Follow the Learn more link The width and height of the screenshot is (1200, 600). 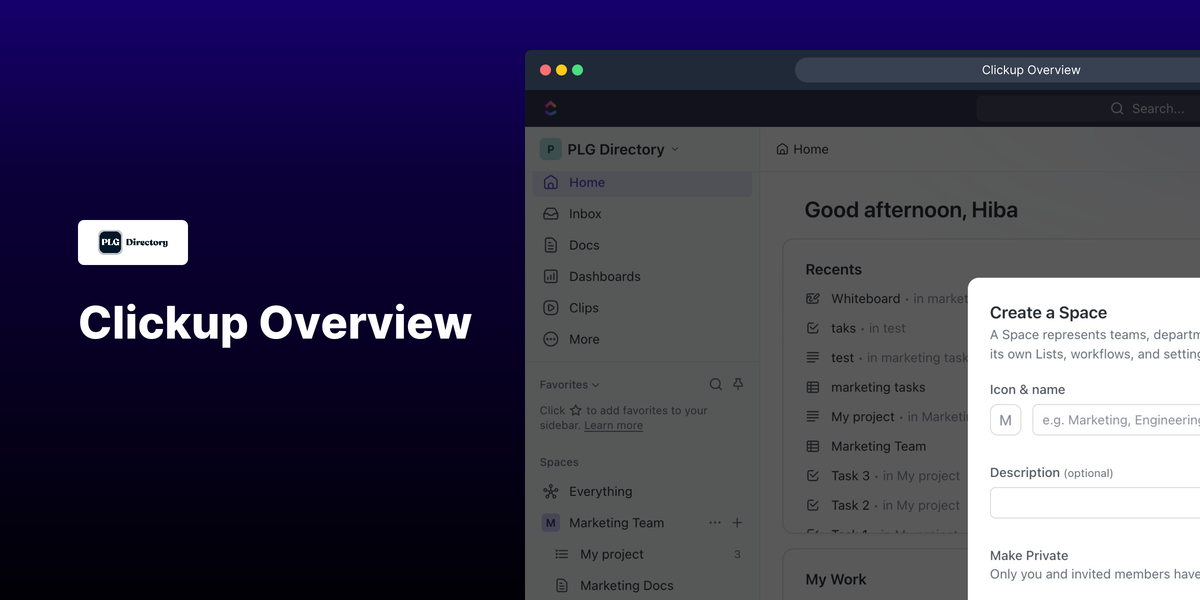tap(613, 426)
